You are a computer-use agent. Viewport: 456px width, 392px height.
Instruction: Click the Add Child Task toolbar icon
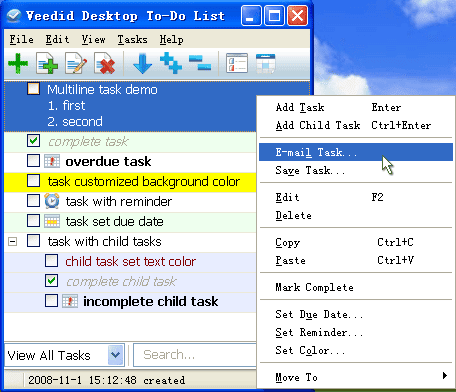click(47, 63)
